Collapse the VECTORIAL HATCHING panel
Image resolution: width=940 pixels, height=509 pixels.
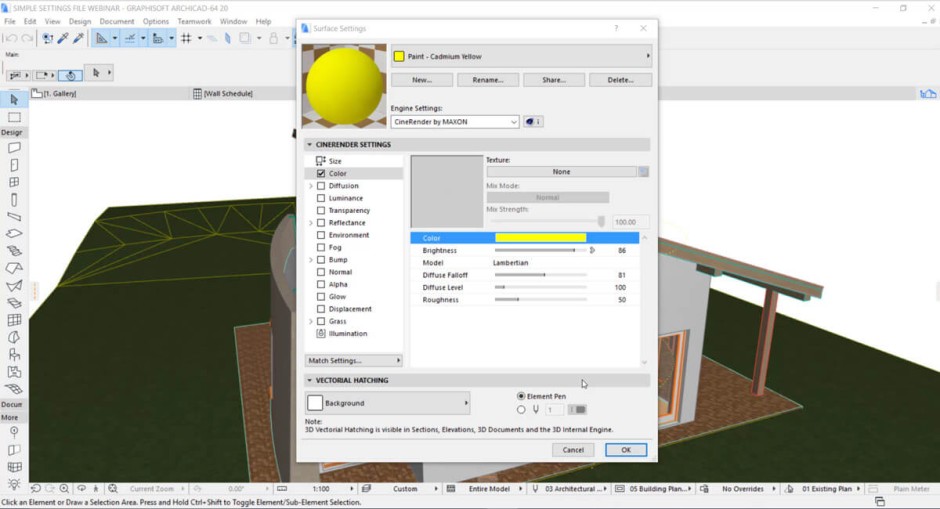pos(309,380)
